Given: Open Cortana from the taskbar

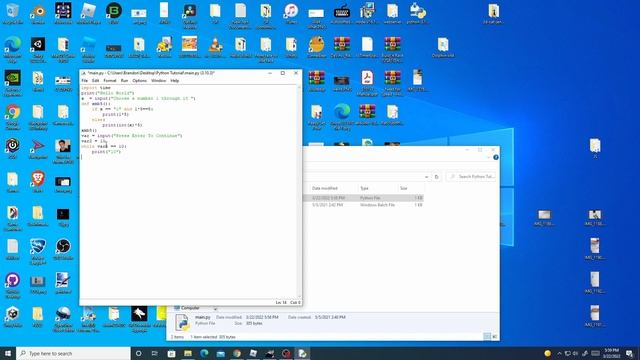Looking at the screenshot, I should click(x=138, y=353).
